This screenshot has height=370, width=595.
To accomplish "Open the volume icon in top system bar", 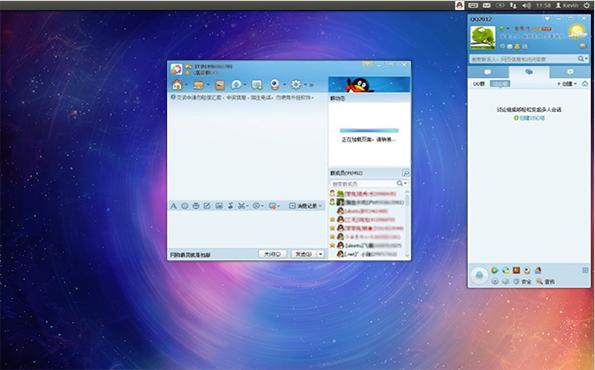I will pyautogui.click(x=526, y=5).
